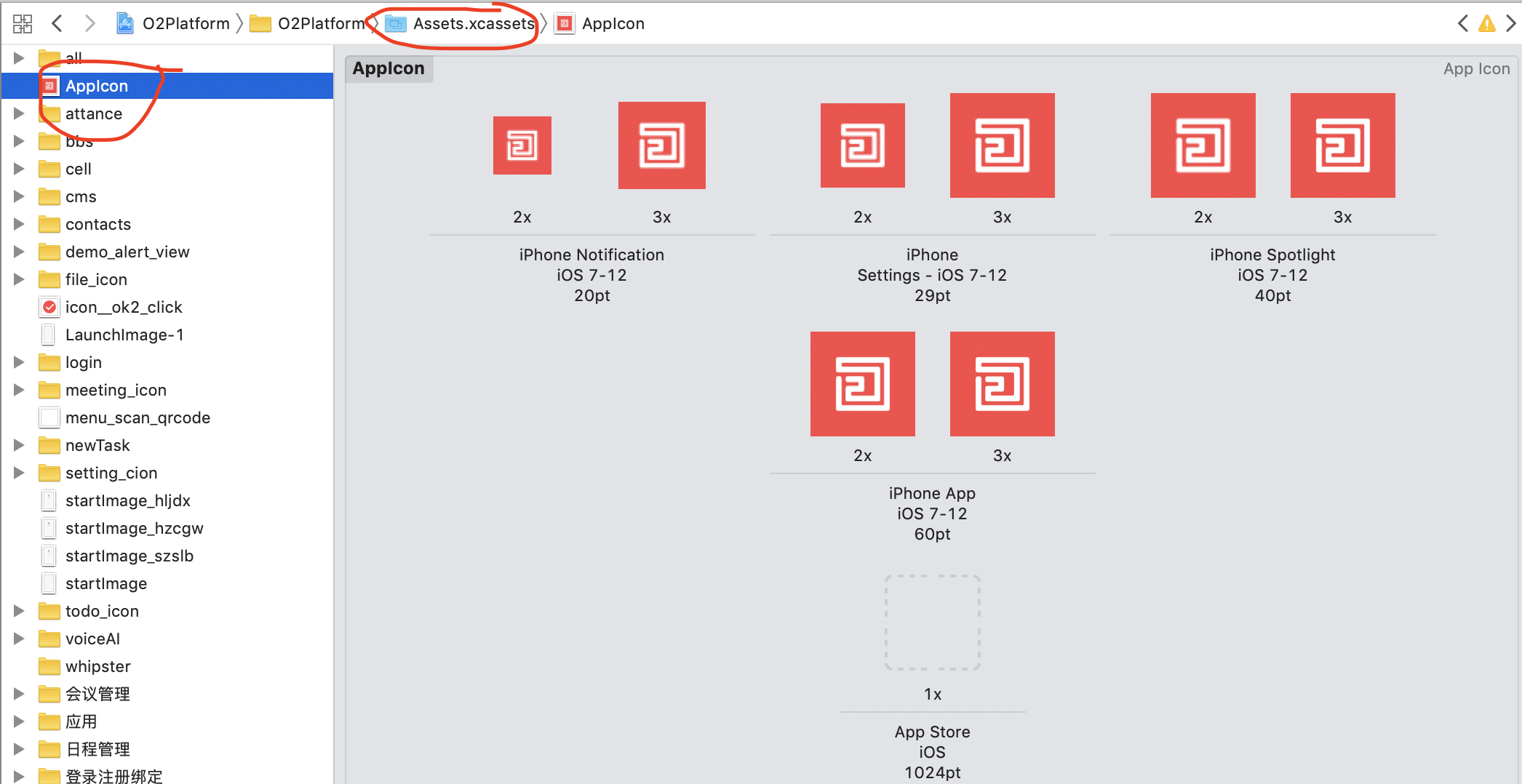
Task: Select the voiceAI folder
Action: 167,639
